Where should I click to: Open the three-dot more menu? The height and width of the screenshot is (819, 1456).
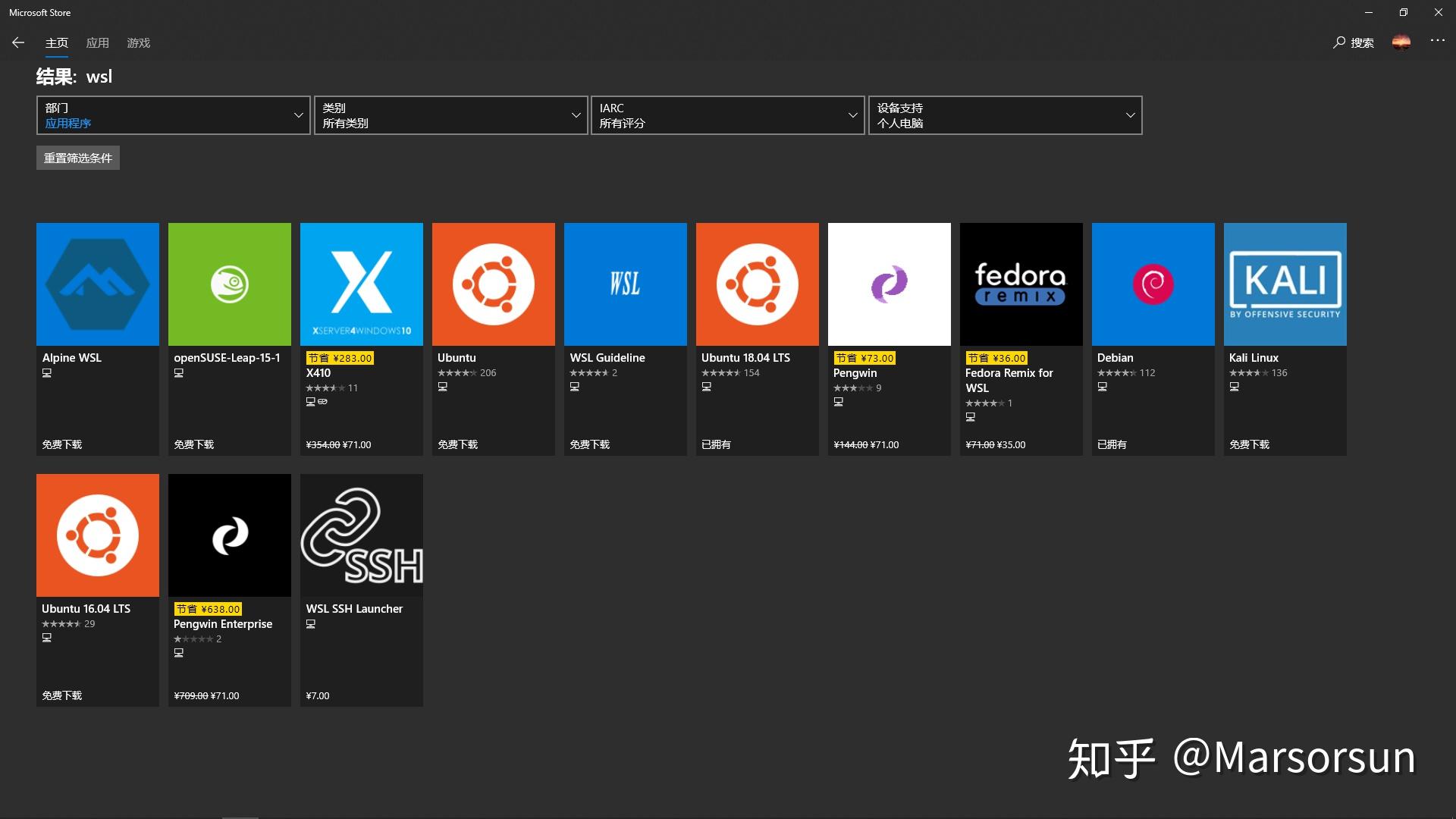[1438, 40]
